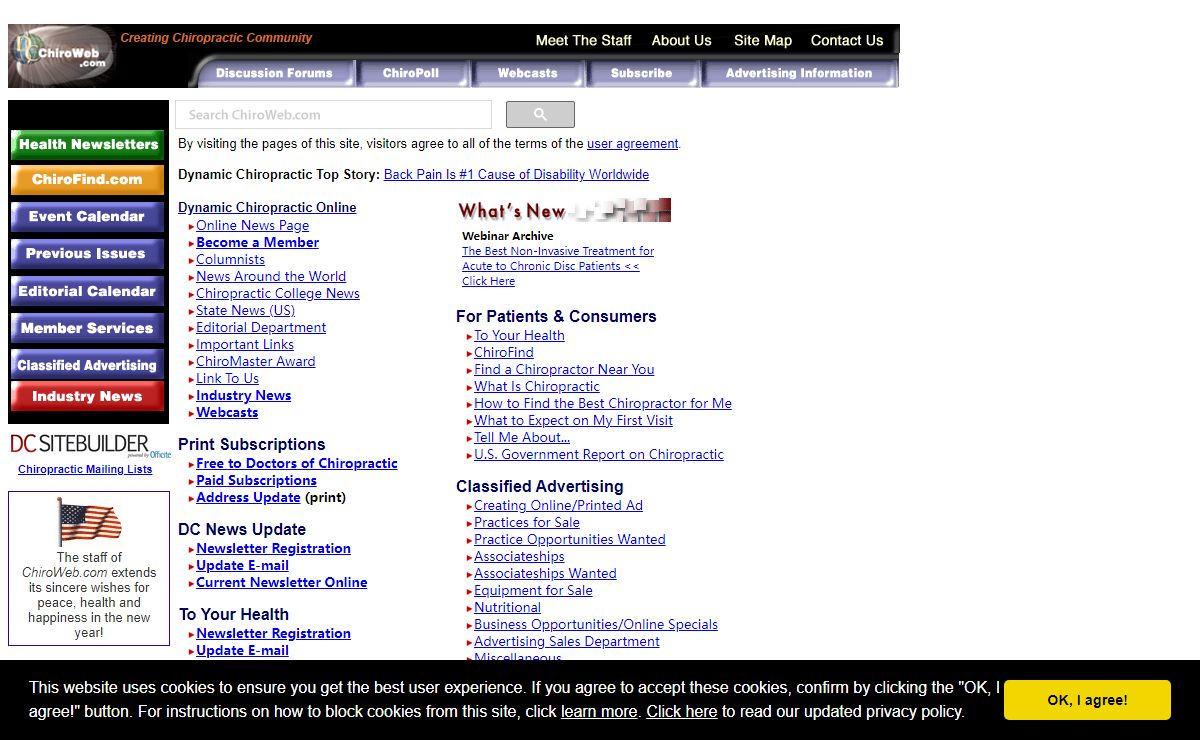Click Health Newsletters sidebar button
The width and height of the screenshot is (1200, 740).
(88, 145)
